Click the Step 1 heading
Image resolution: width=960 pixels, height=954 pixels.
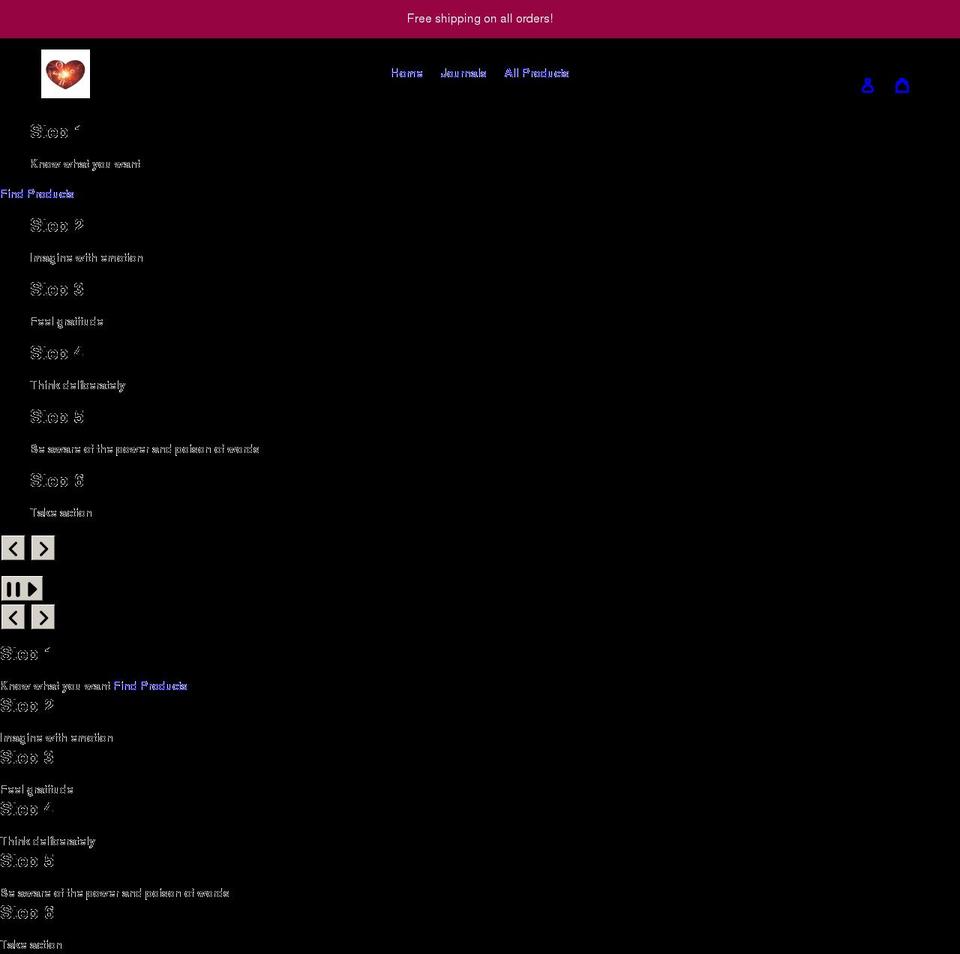coord(54,132)
